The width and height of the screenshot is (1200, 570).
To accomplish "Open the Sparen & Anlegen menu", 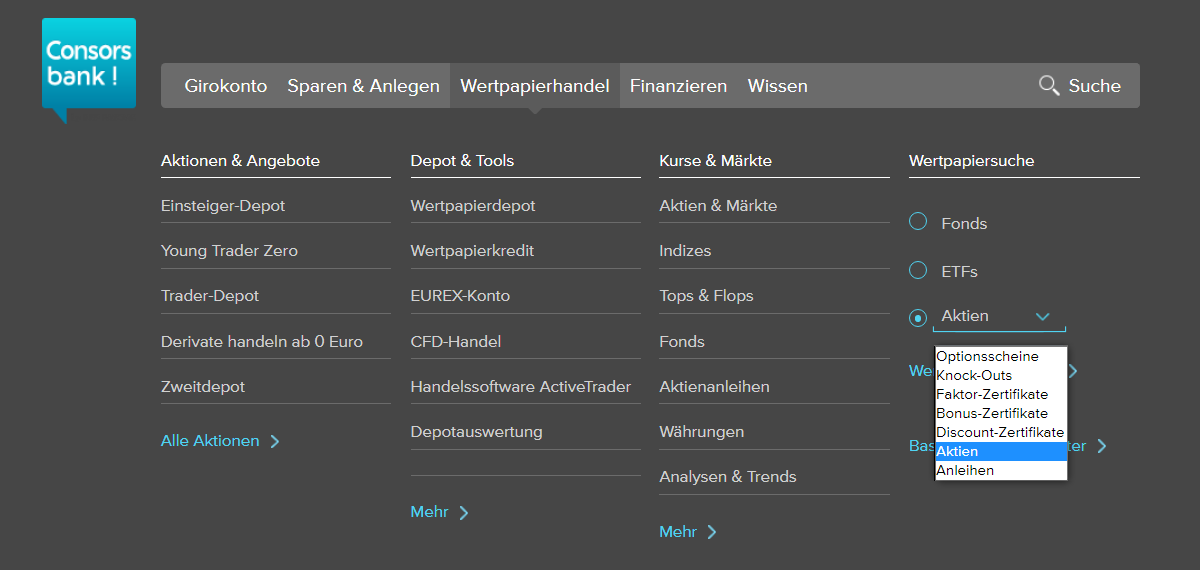I will tap(363, 86).
